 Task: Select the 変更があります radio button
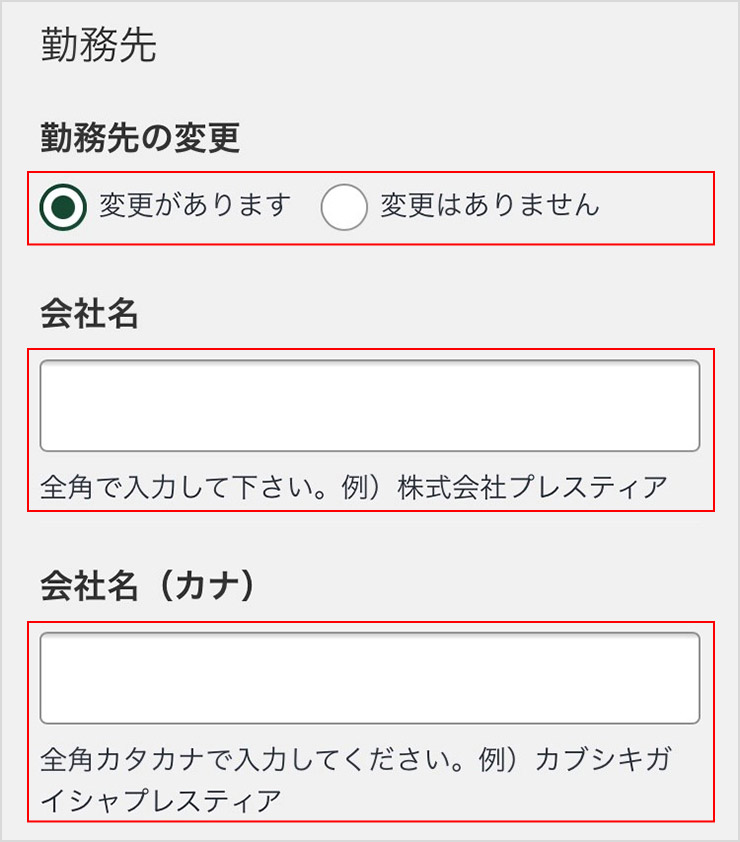pos(65,207)
